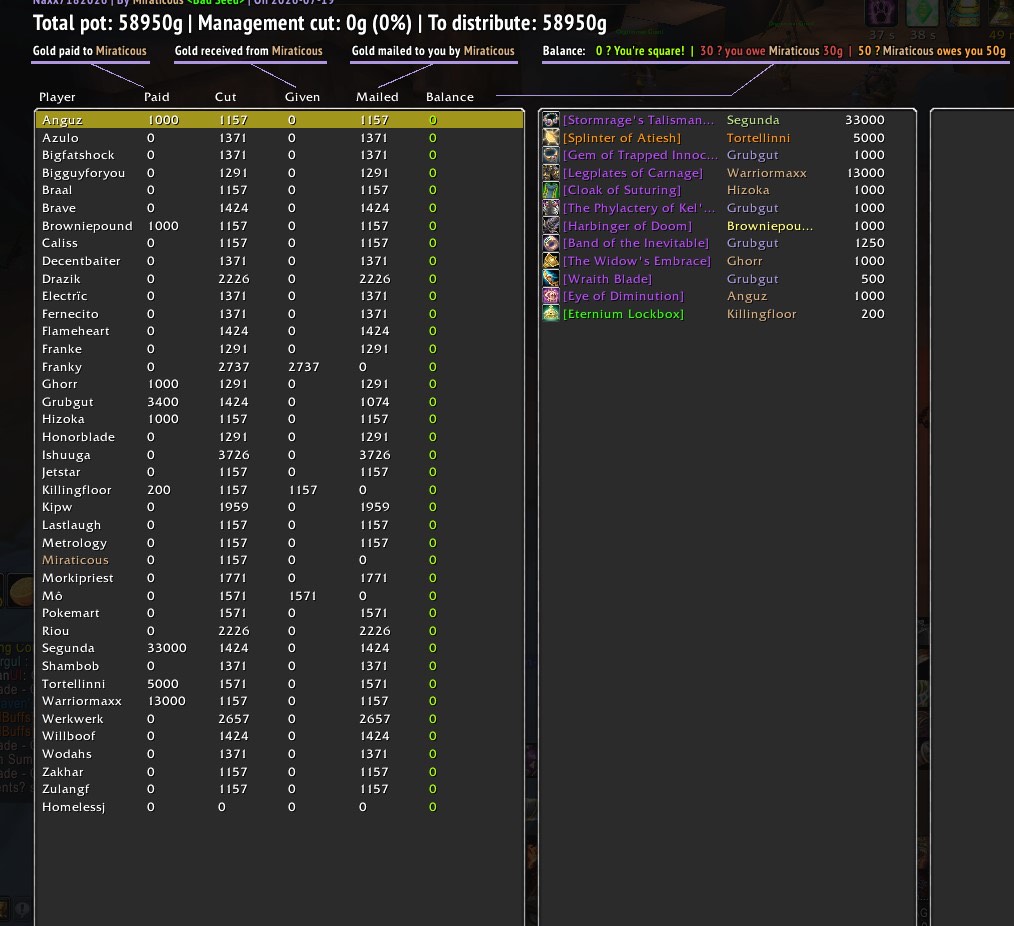Click Franky's 2737 given value
The image size is (1014, 926).
[304, 367]
